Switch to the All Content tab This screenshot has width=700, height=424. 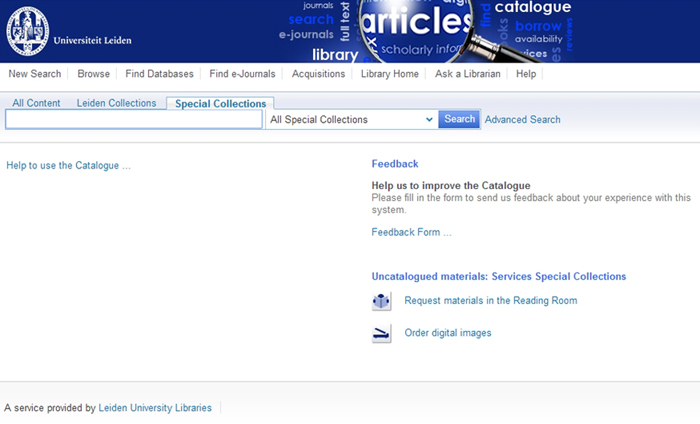(36, 103)
